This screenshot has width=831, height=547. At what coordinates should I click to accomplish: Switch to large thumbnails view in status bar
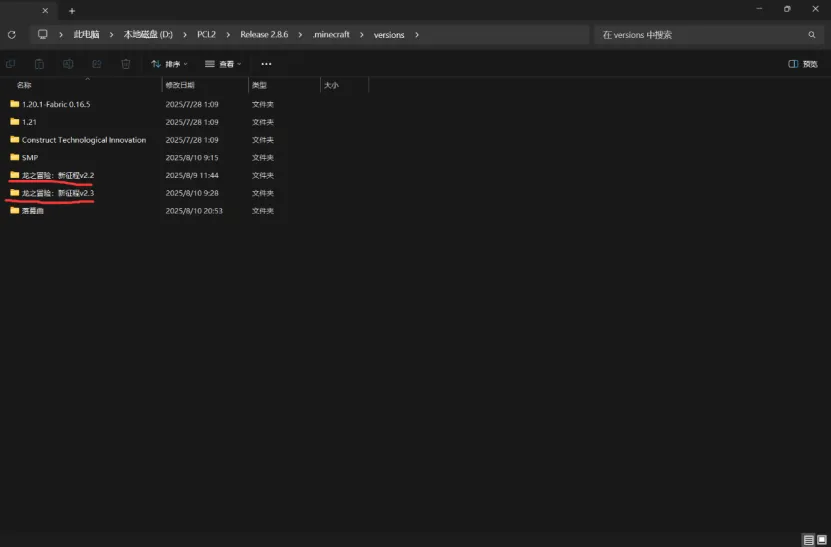pyautogui.click(x=822, y=540)
